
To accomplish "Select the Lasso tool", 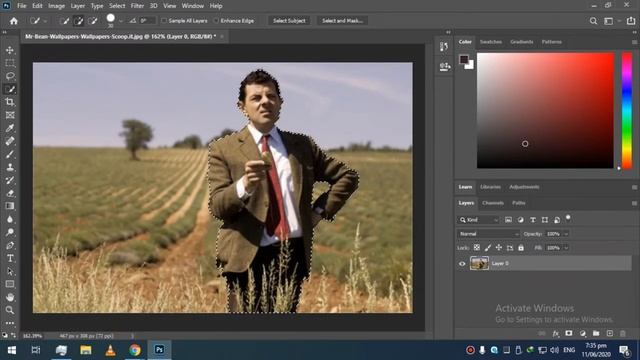I will point(10,76).
